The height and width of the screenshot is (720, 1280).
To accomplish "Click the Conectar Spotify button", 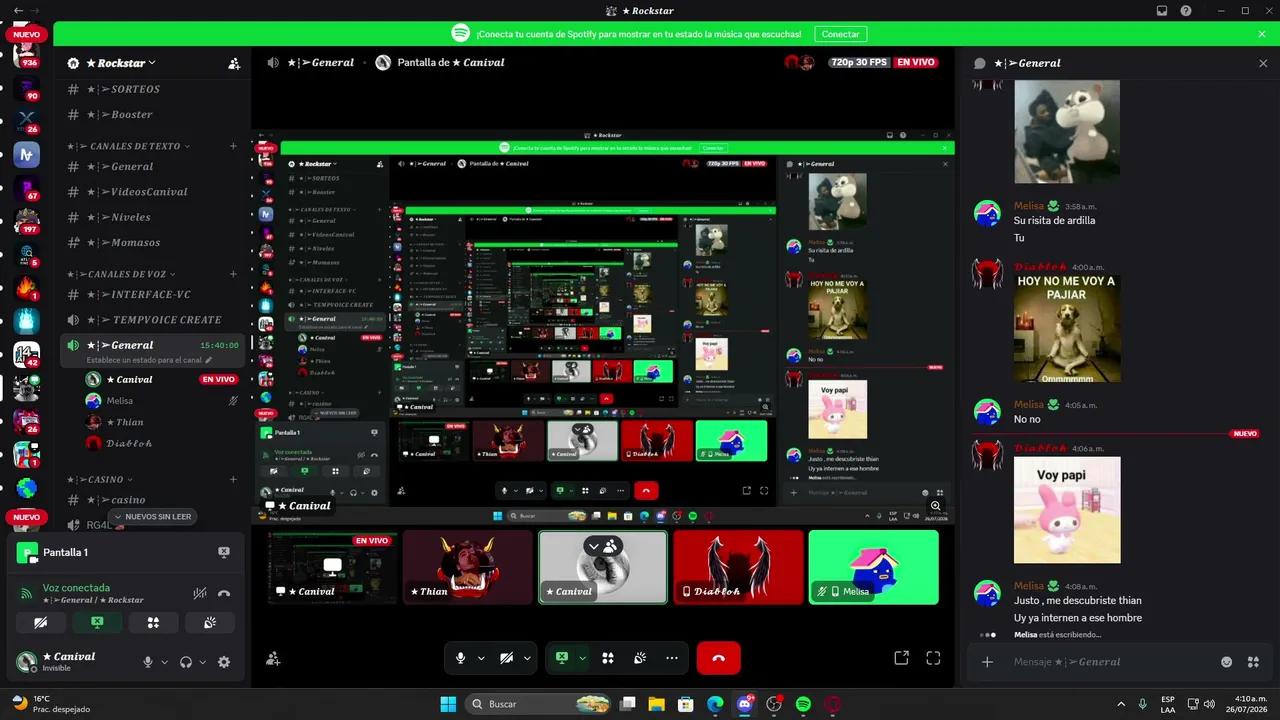I will [x=840, y=34].
